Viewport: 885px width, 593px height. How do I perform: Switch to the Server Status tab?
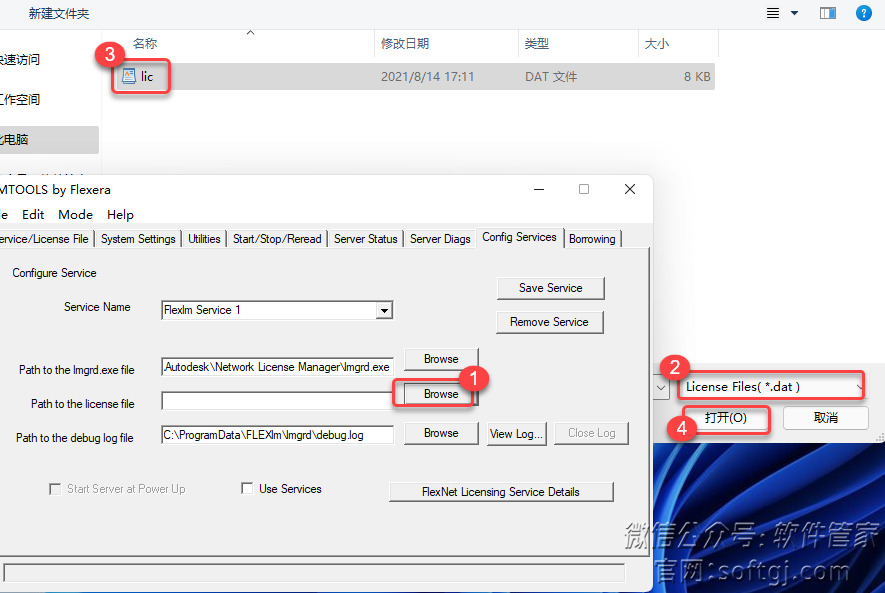pyautogui.click(x=365, y=239)
